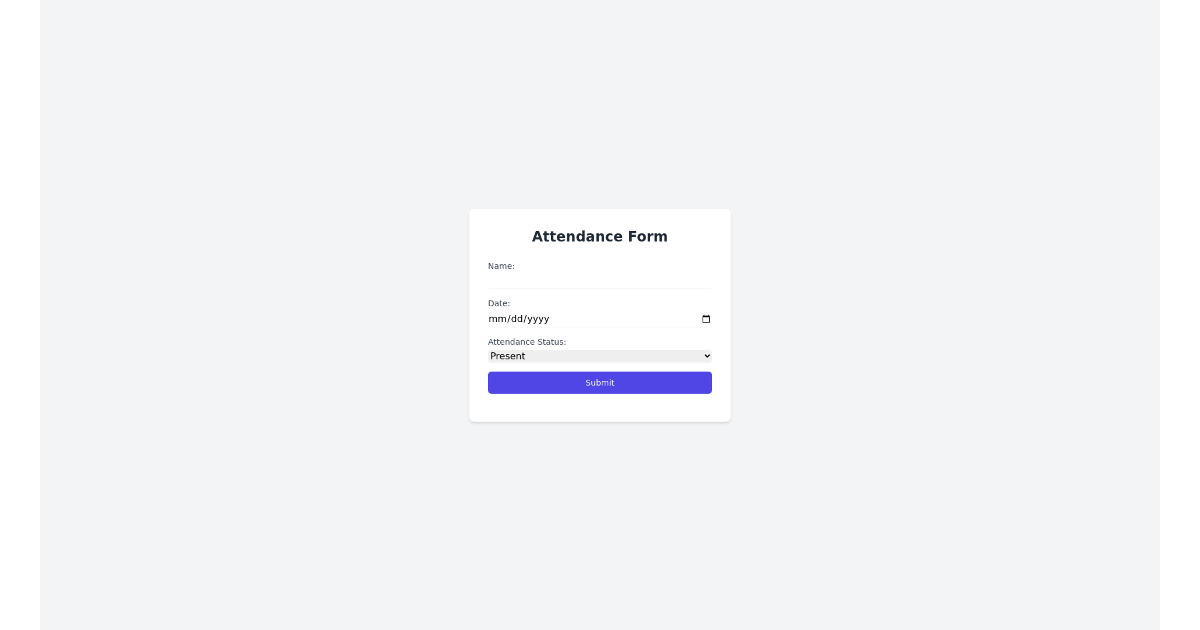Click the Attendance Form heading
The width and height of the screenshot is (1200, 630).
pos(600,236)
